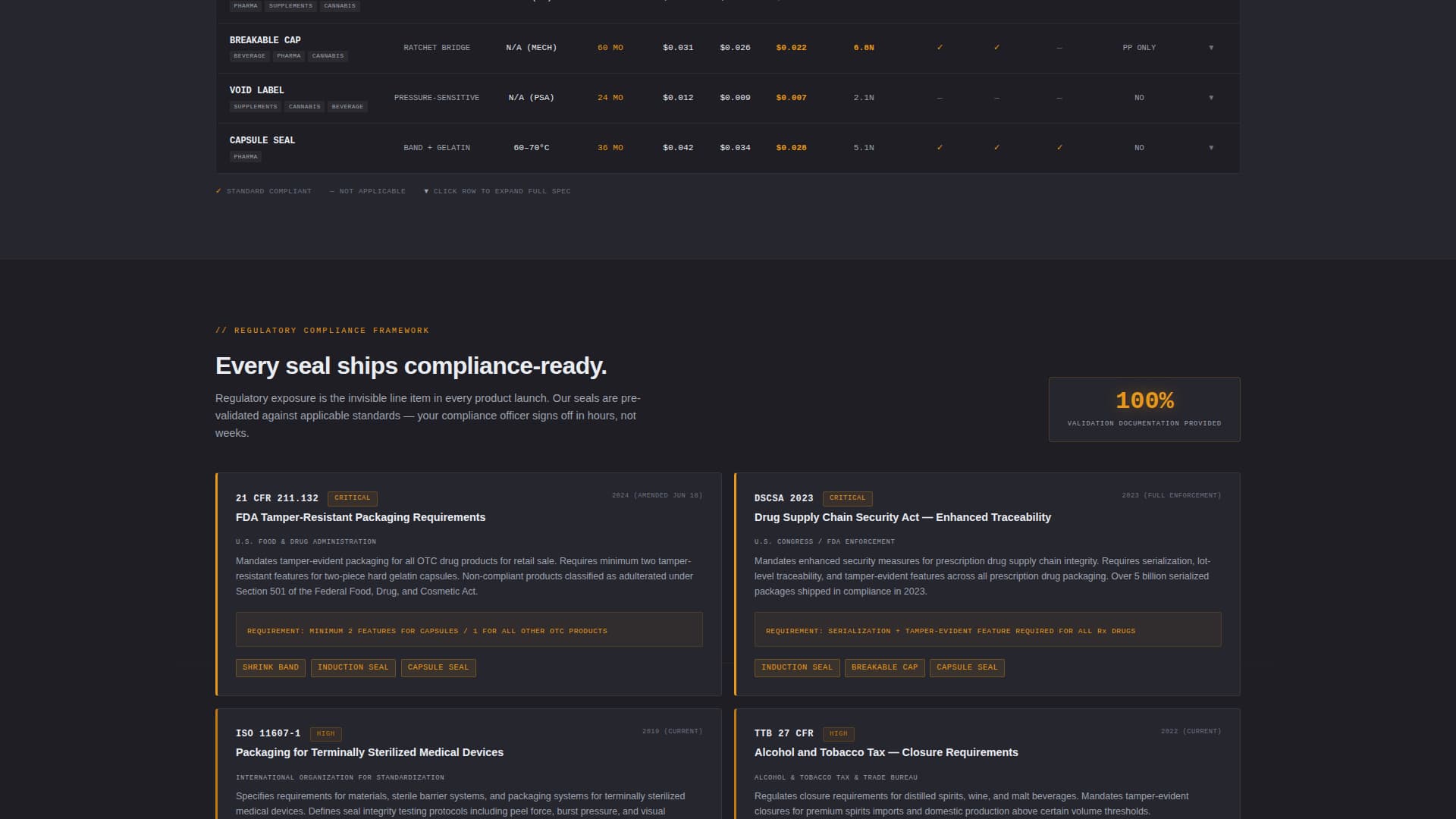Click the Ratchet Bridge cell
The image size is (1456, 819).
(x=437, y=48)
